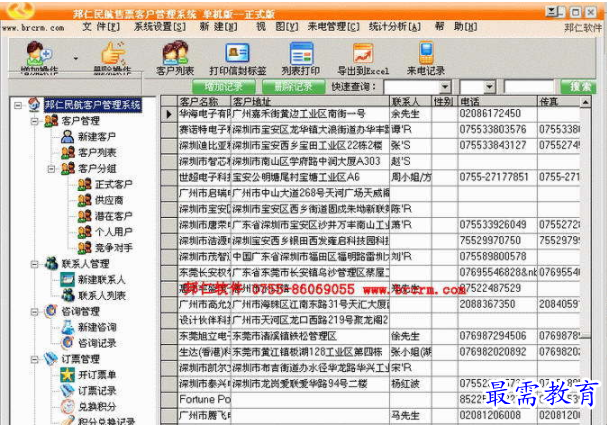Viewport: 607px width, 425px height.
Task: Open 客户列表 in the sidebar tree
Action: [97, 153]
